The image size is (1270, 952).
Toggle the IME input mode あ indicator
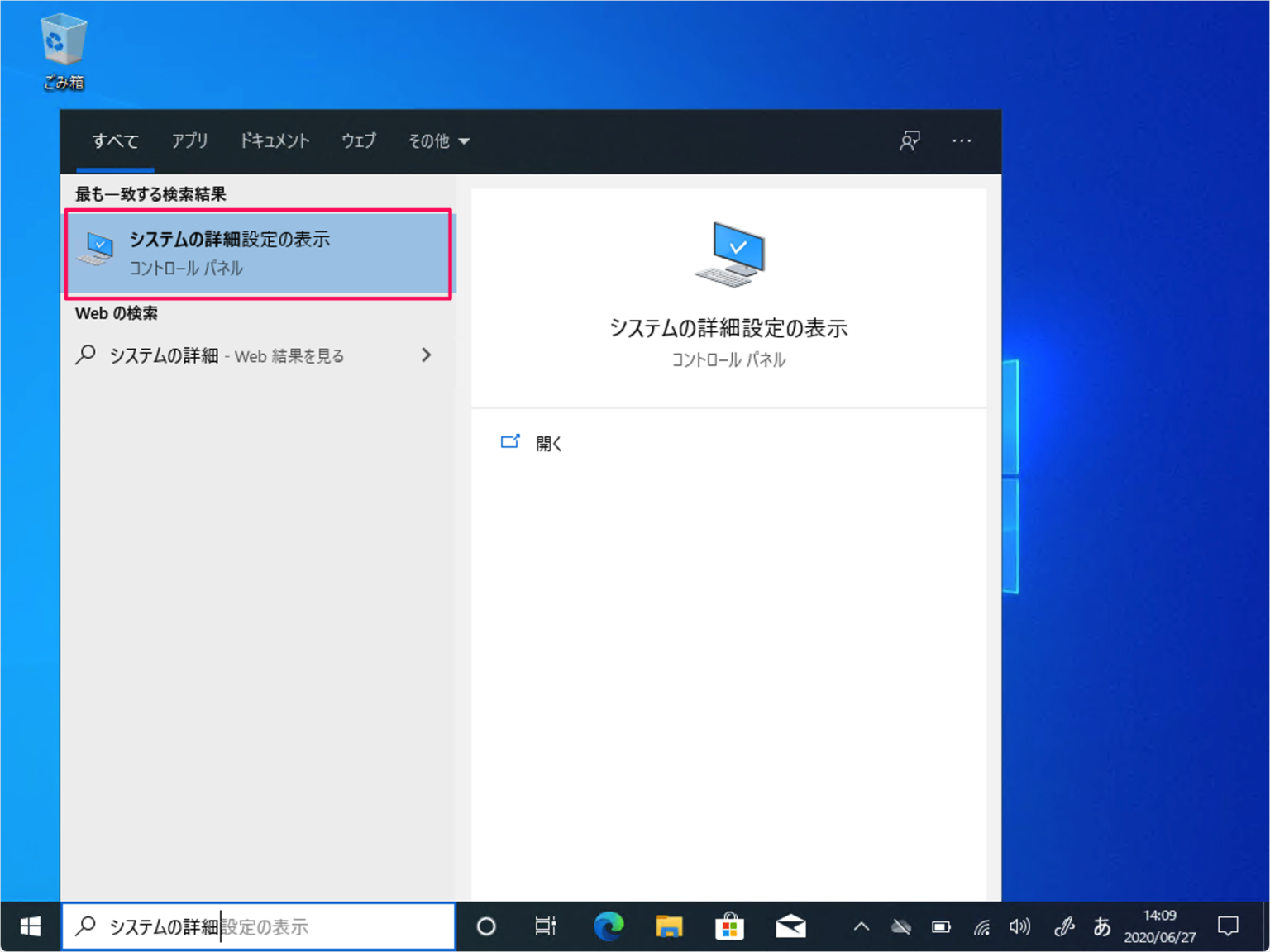point(1103,928)
